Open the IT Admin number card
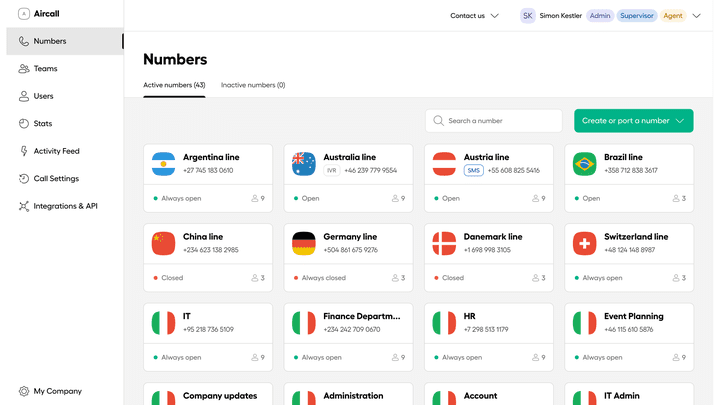 click(x=629, y=394)
